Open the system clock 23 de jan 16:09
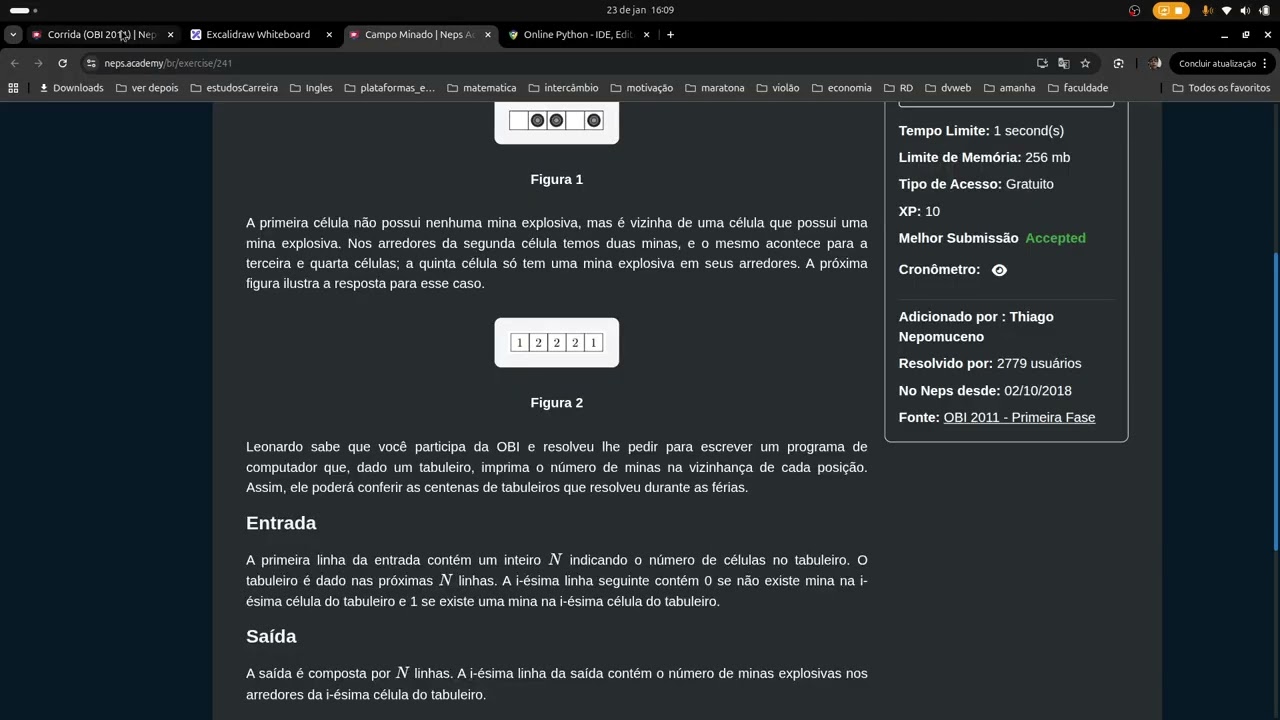Viewport: 1280px width, 720px height. [640, 10]
